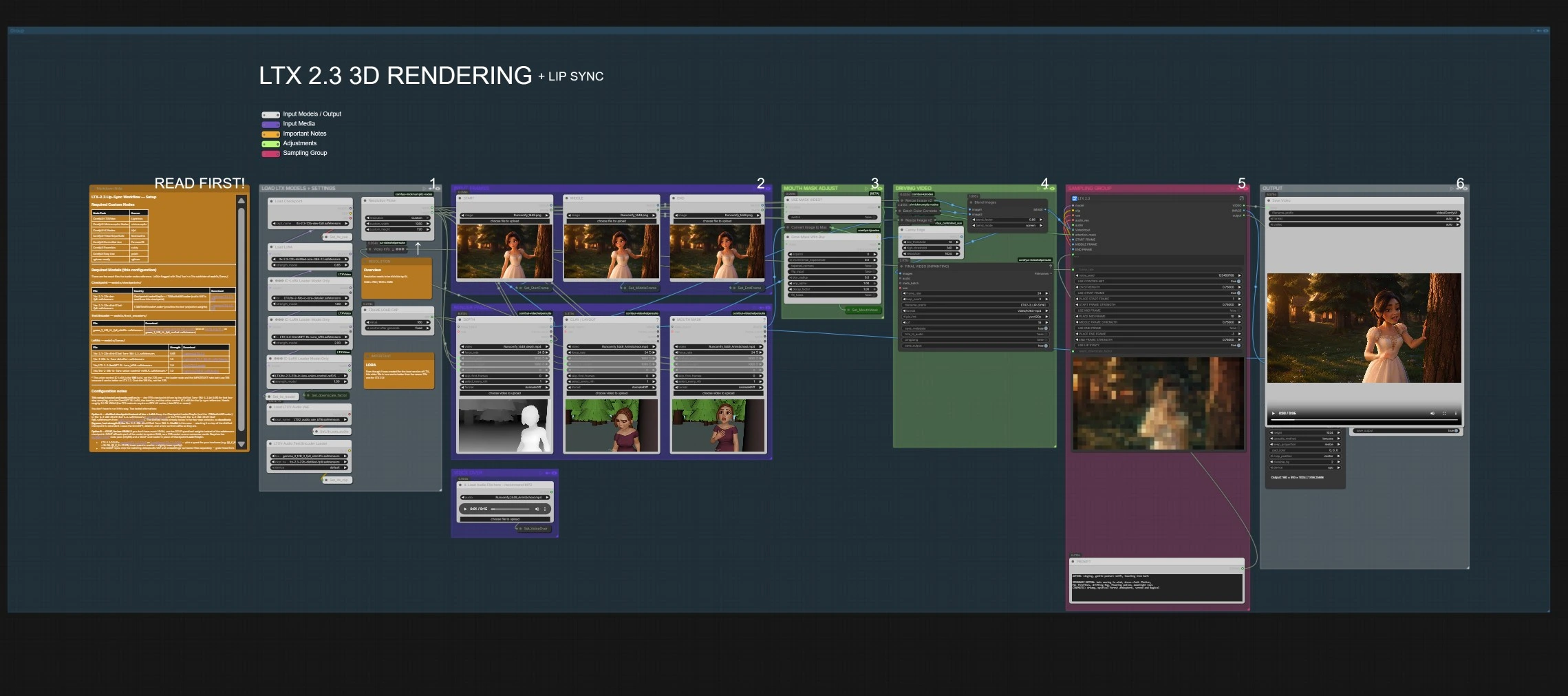Open the audio player's three-dot options menu
Screen dimensions: 1568x696
[545, 509]
